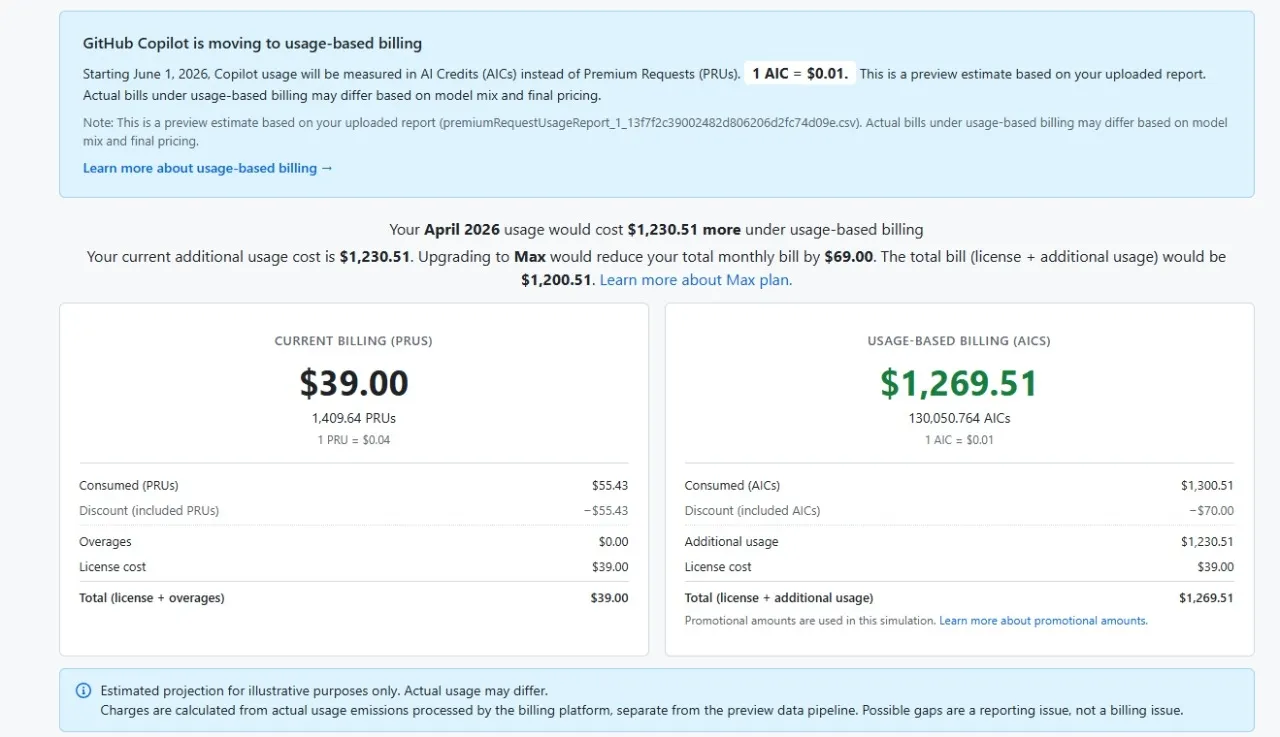
Task: Select the '$0.00' Overages value
Action: 613,542
